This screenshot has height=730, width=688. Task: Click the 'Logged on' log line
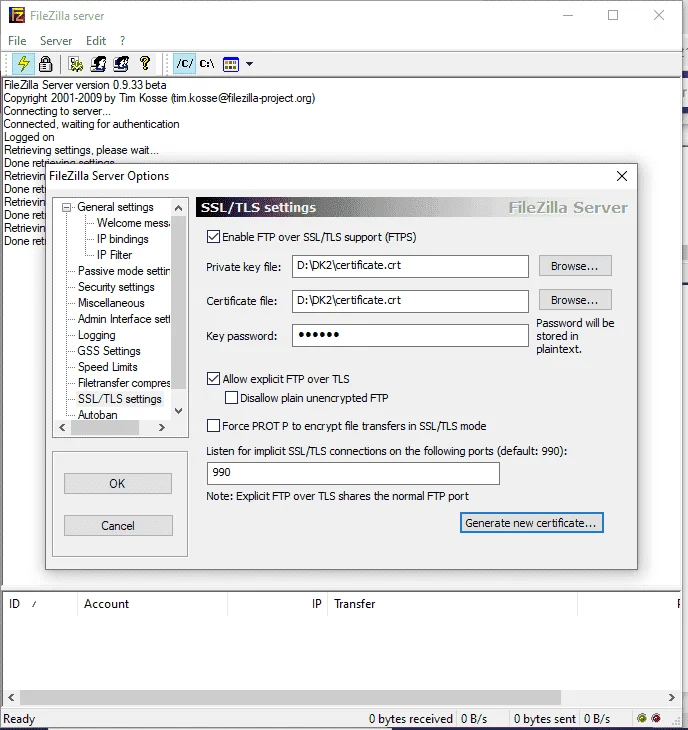pyautogui.click(x=29, y=137)
